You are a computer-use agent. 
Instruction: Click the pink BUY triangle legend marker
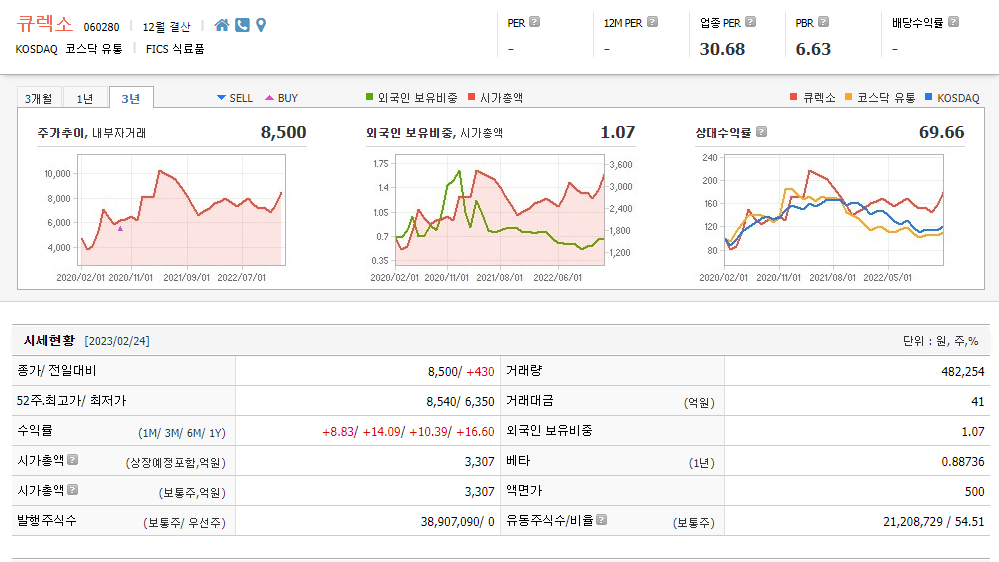pos(270,97)
